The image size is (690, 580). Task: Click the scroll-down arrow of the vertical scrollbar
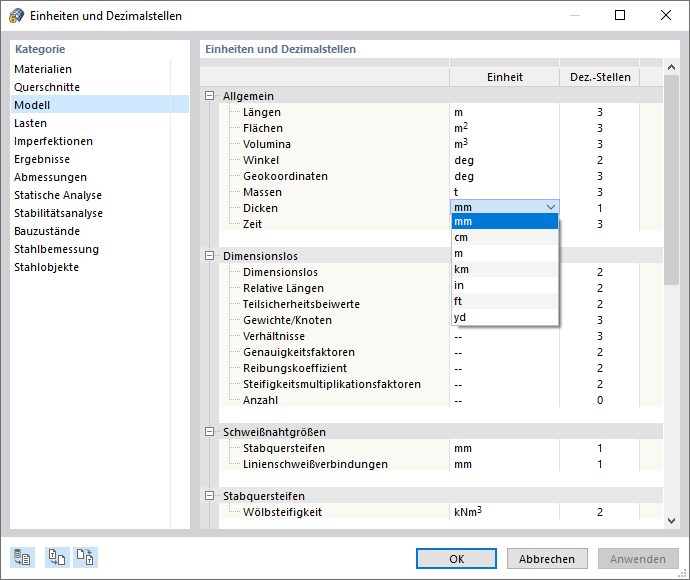tap(672, 521)
